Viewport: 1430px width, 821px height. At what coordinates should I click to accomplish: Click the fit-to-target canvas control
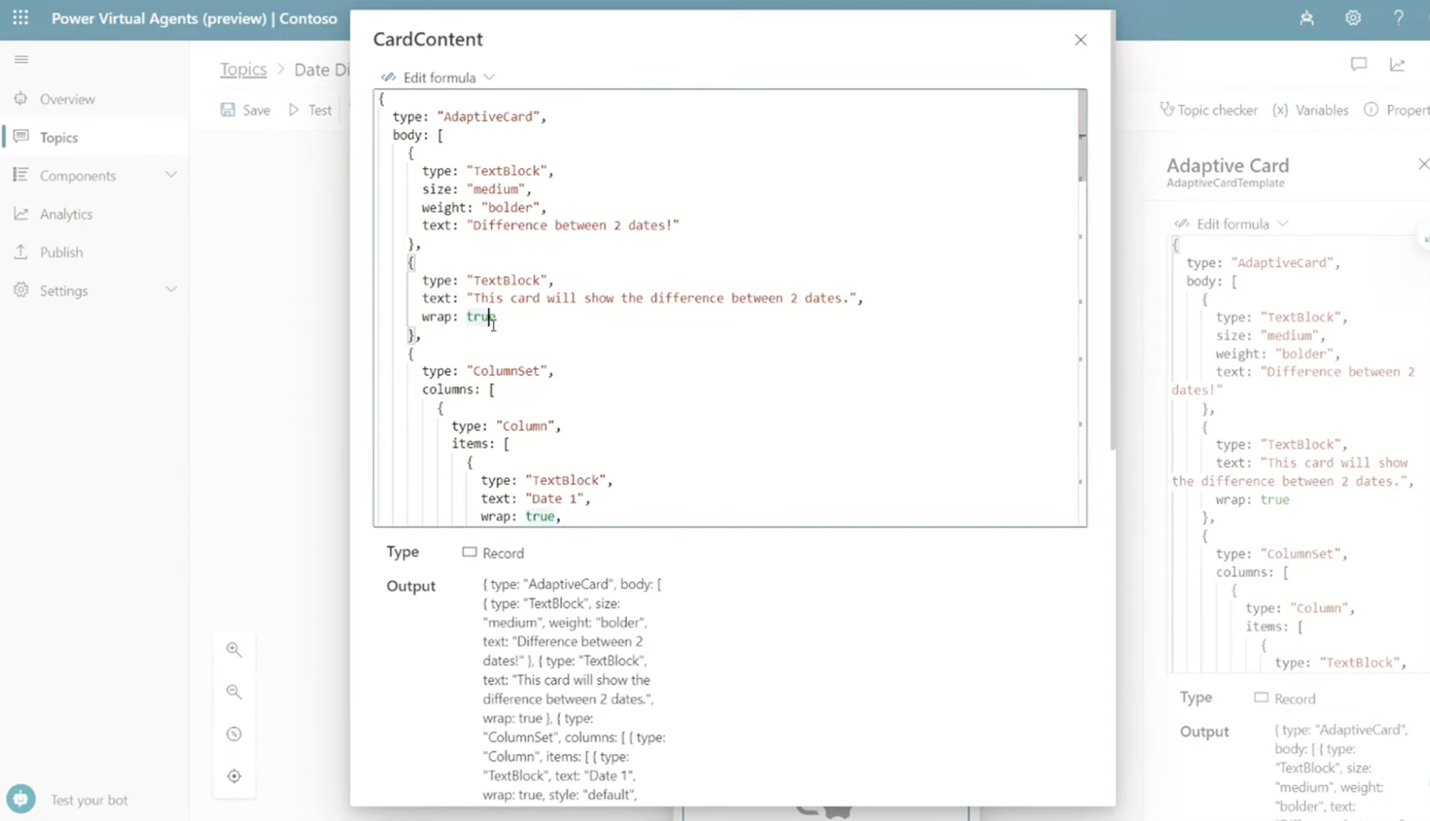(233, 775)
